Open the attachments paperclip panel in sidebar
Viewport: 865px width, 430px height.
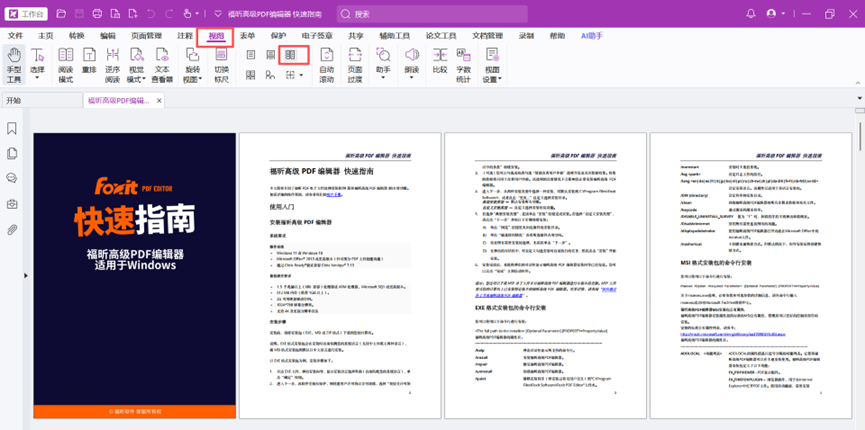point(12,229)
